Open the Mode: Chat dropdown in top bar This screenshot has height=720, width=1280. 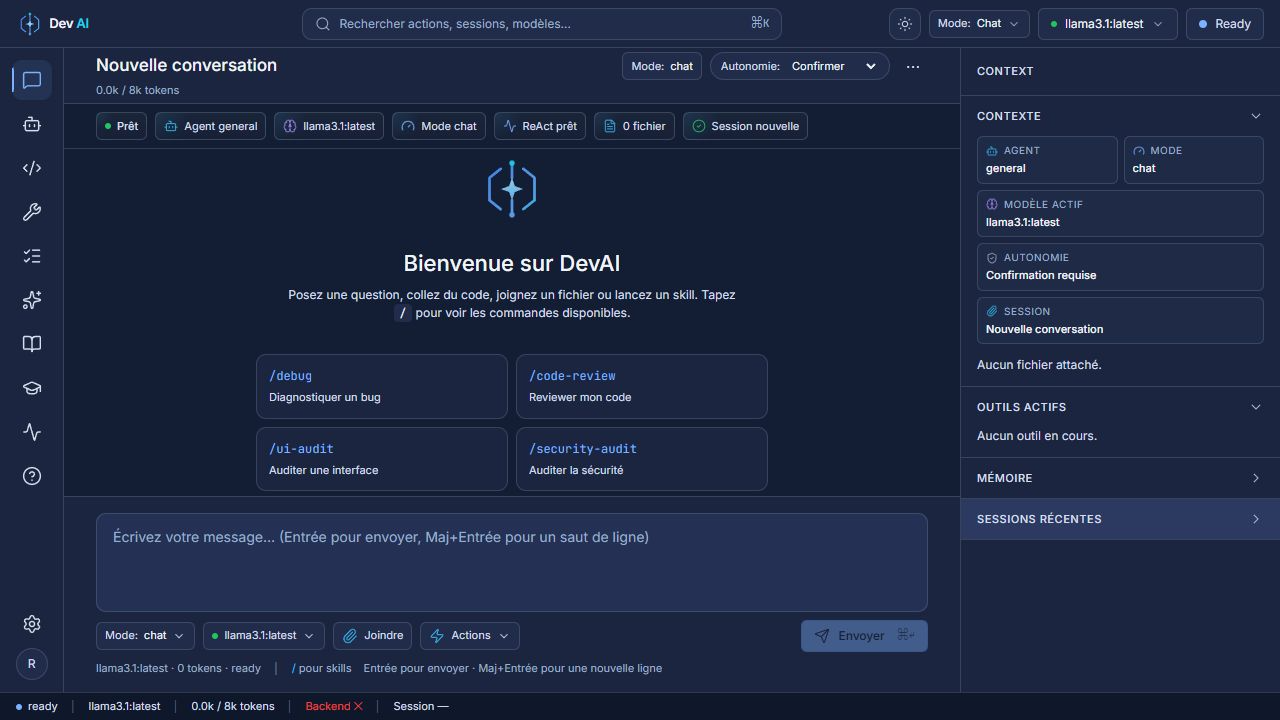tap(979, 24)
